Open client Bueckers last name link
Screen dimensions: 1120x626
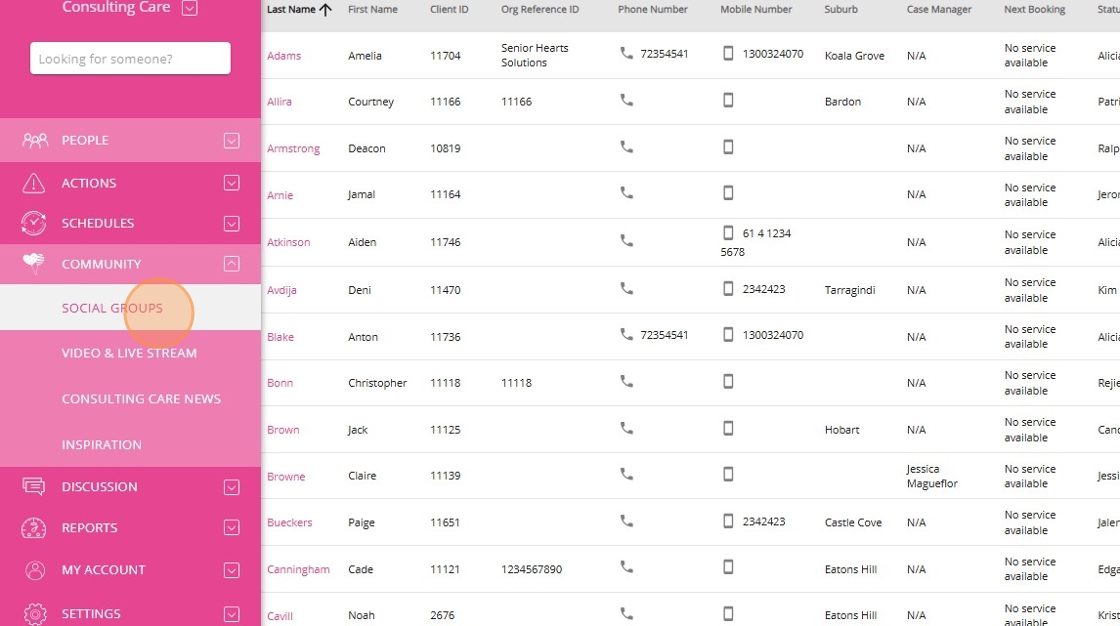289,522
